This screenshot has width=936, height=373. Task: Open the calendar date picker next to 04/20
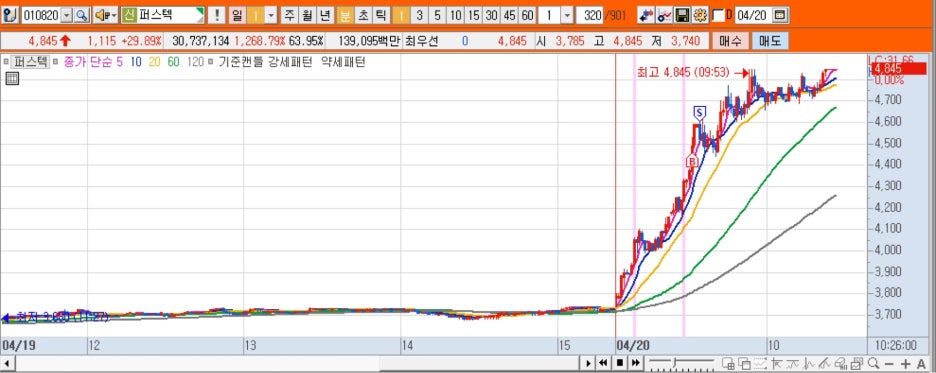click(x=781, y=15)
